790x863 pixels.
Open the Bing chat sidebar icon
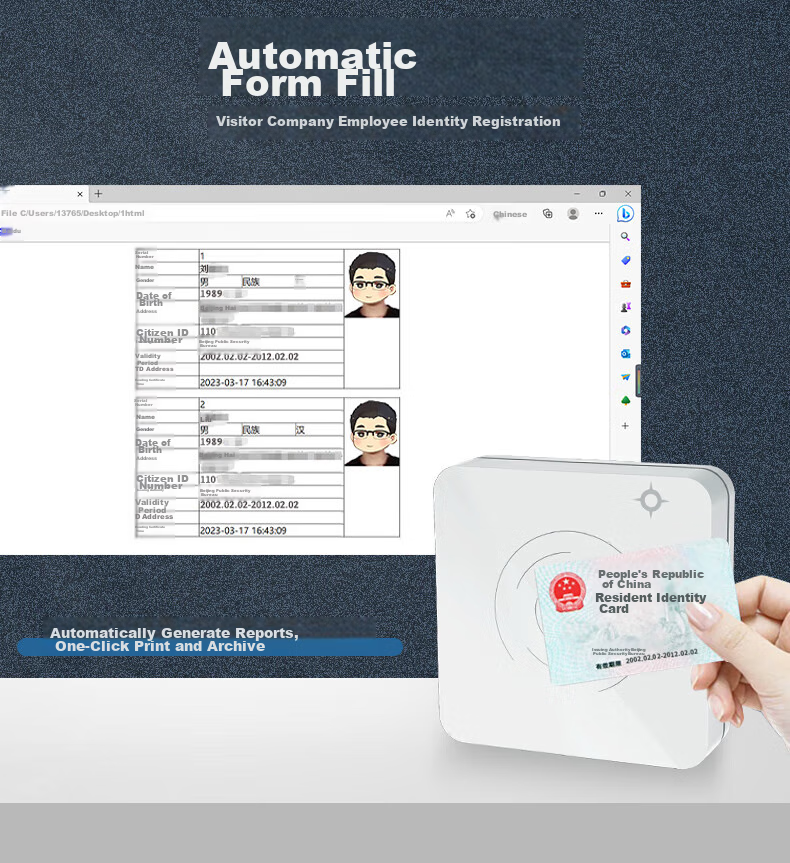tap(625, 214)
